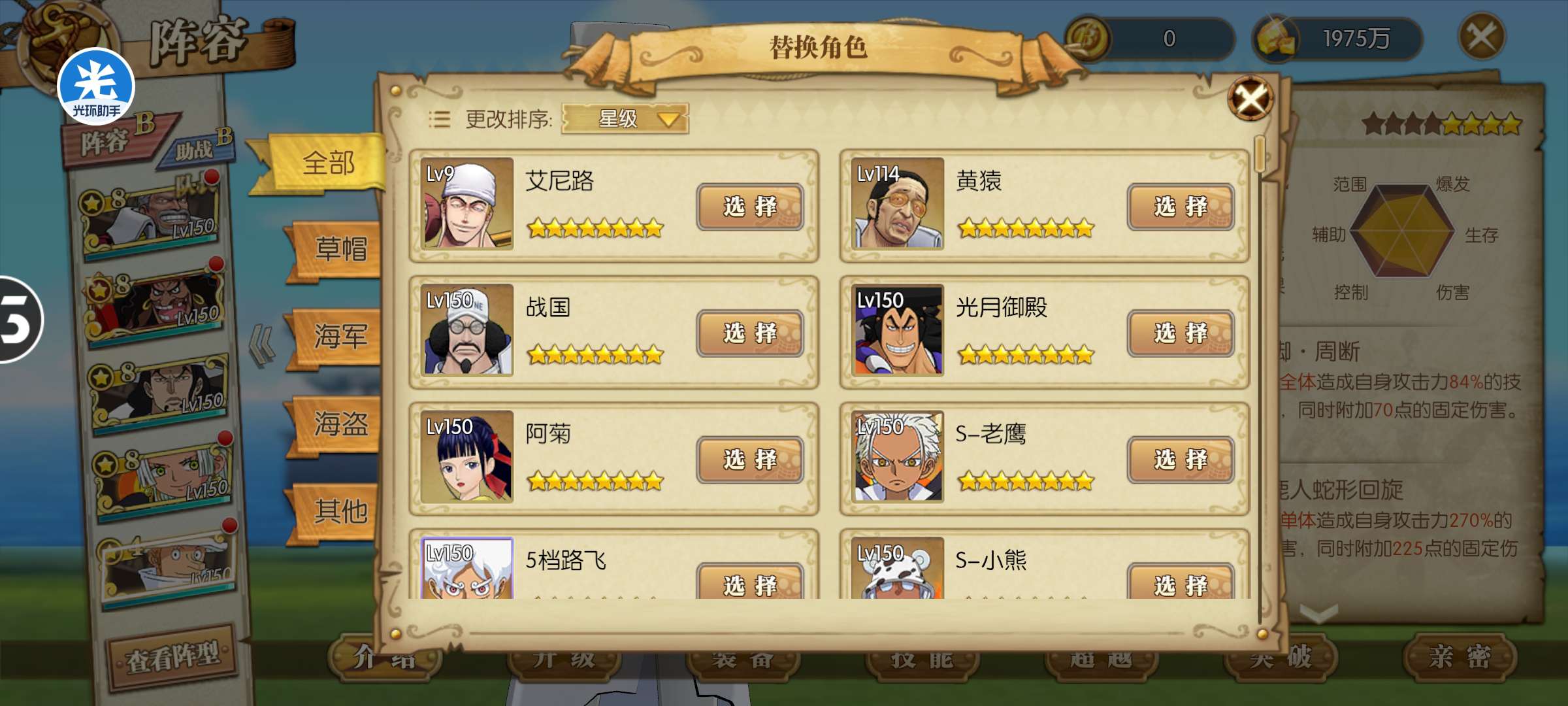Click the gold ingot currency icon
This screenshot has height=706, width=1568.
click(x=1275, y=39)
